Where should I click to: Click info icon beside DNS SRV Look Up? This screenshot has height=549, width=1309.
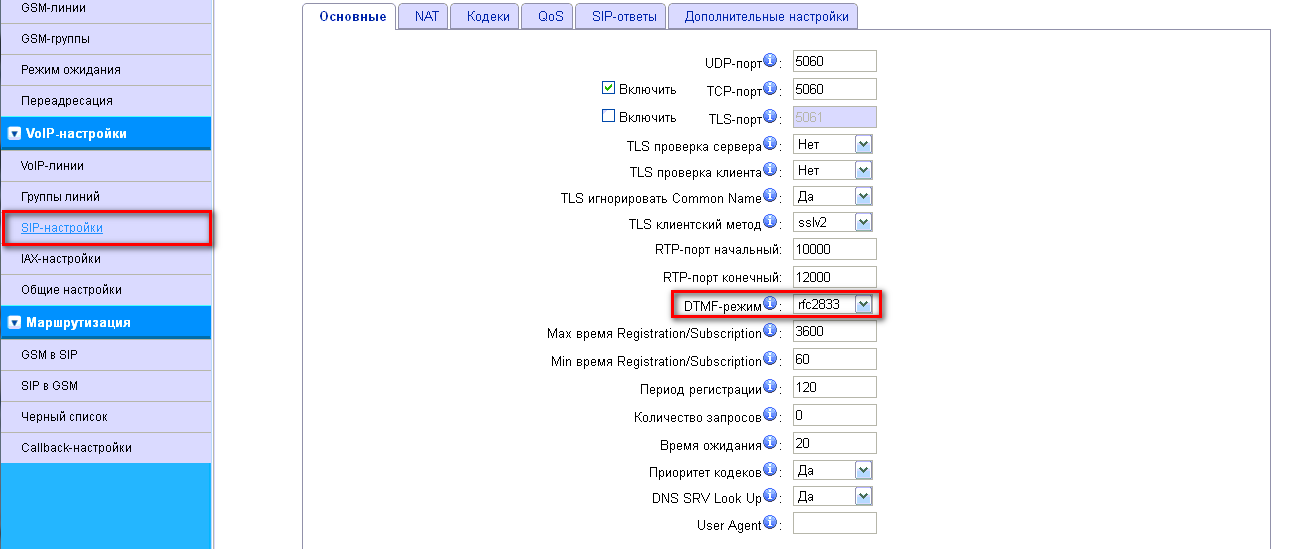(770, 496)
